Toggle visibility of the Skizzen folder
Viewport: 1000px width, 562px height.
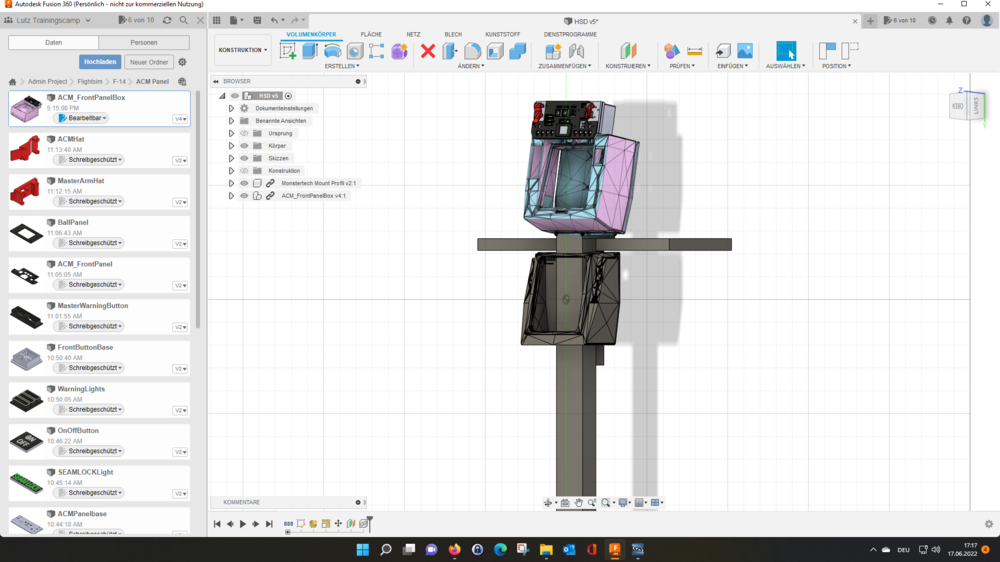pyautogui.click(x=244, y=158)
